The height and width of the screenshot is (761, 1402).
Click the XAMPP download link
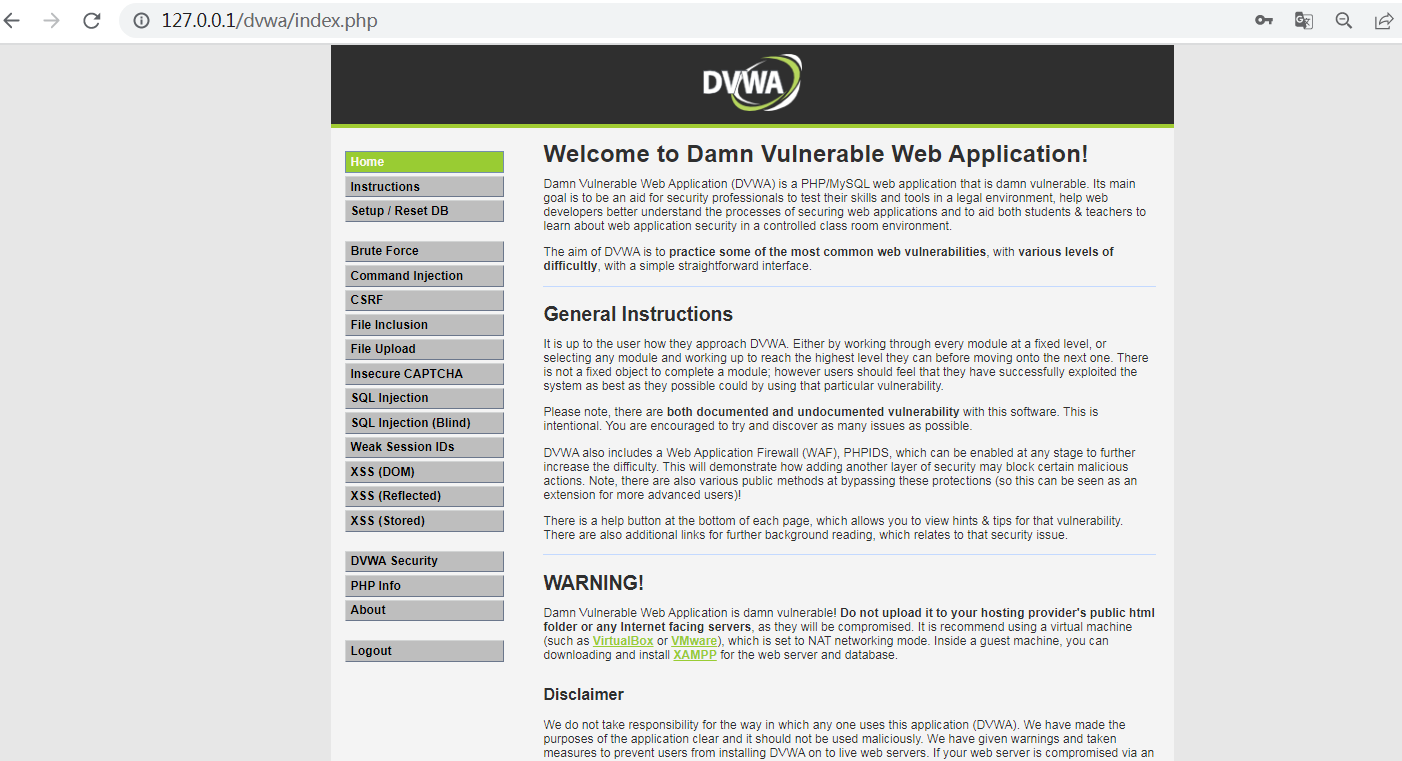[694, 654]
